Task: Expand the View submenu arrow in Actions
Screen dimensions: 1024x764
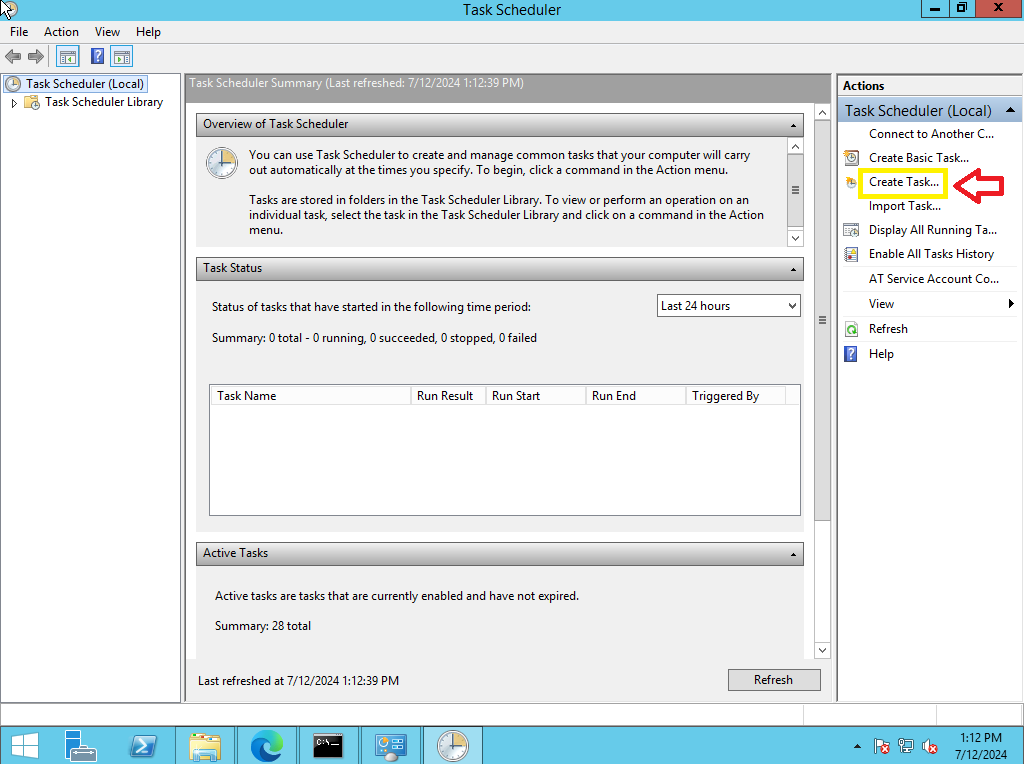Action: point(1011,304)
